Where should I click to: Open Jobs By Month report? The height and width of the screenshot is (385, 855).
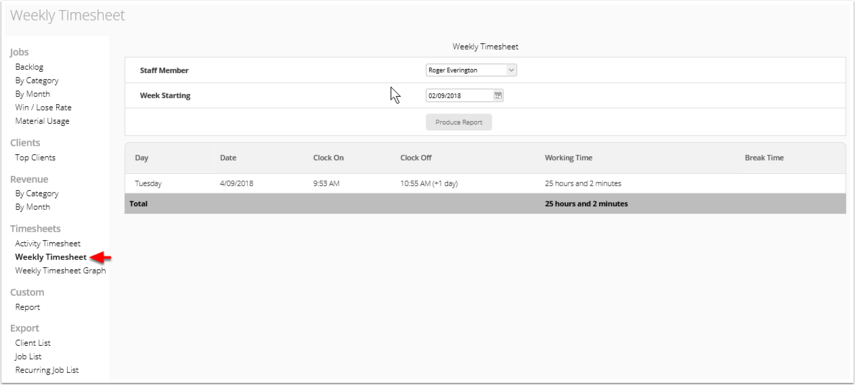[32, 94]
